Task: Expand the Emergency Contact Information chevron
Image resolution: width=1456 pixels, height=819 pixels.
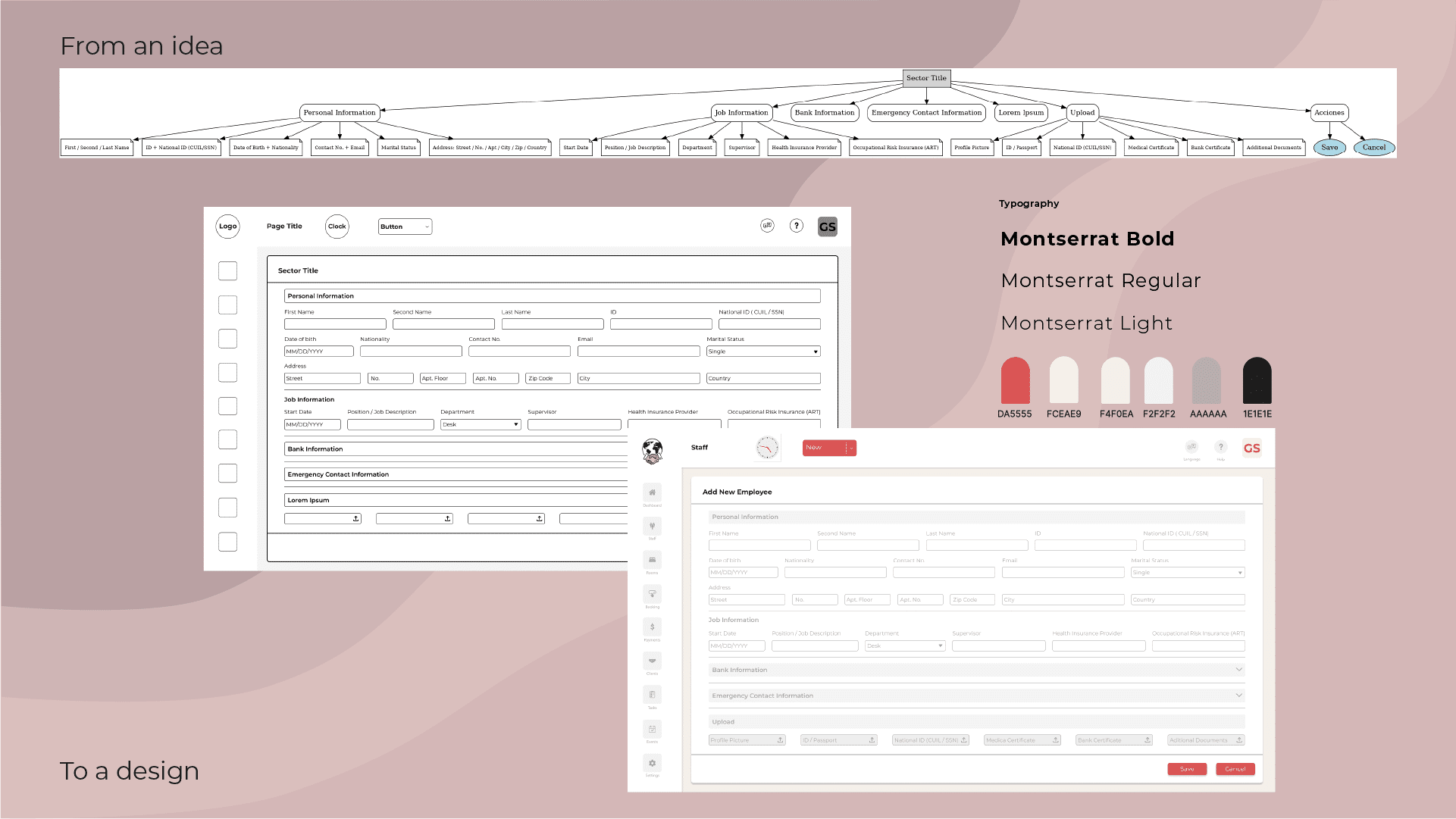Action: coord(1238,696)
